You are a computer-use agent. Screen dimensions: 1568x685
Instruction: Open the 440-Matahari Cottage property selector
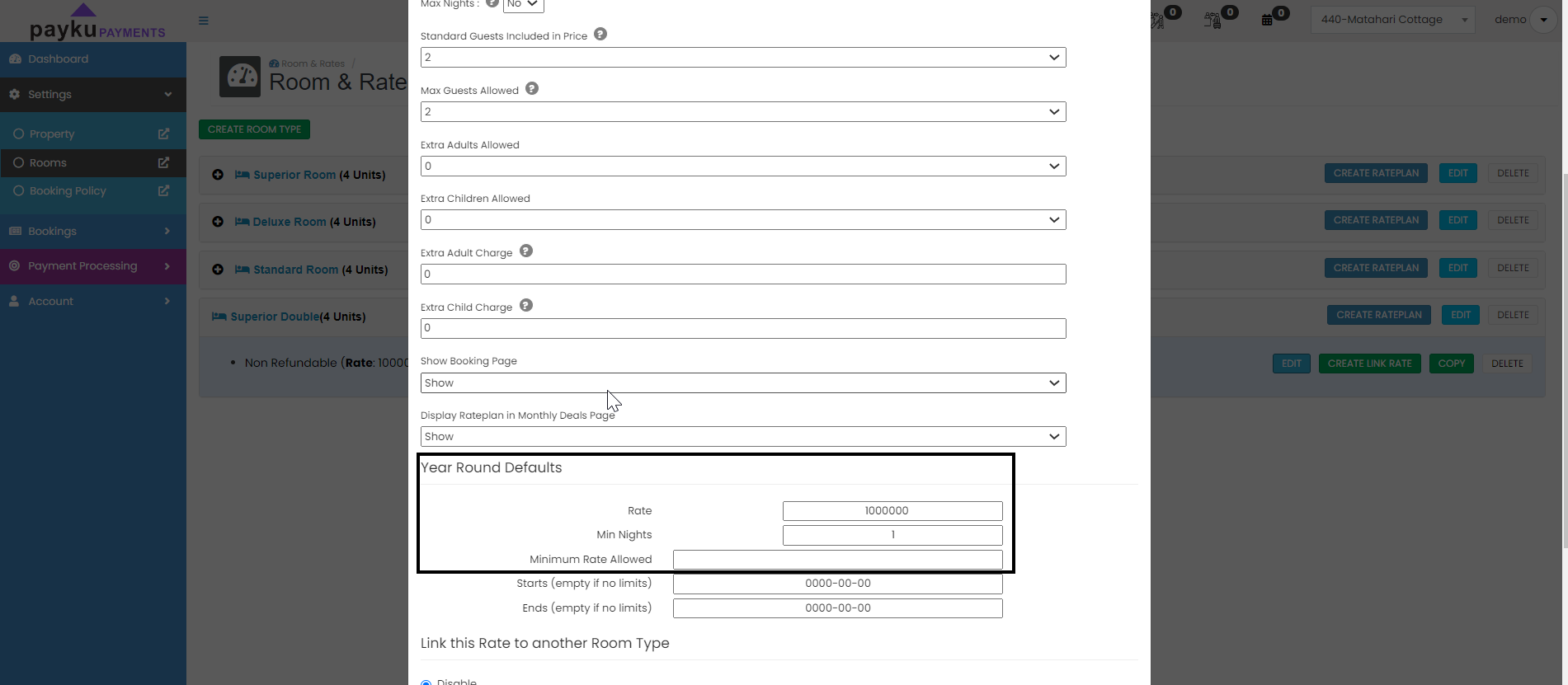[1392, 20]
